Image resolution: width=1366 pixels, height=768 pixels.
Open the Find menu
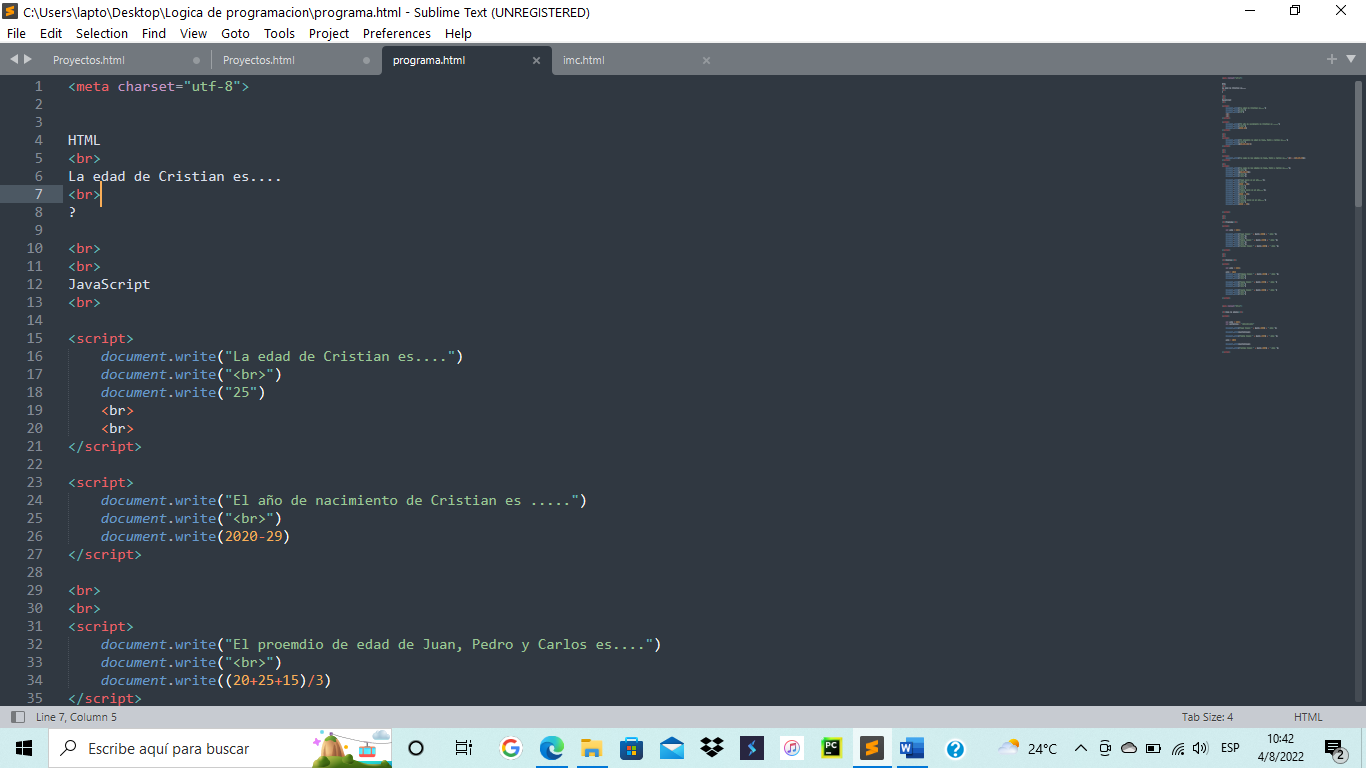click(x=154, y=33)
